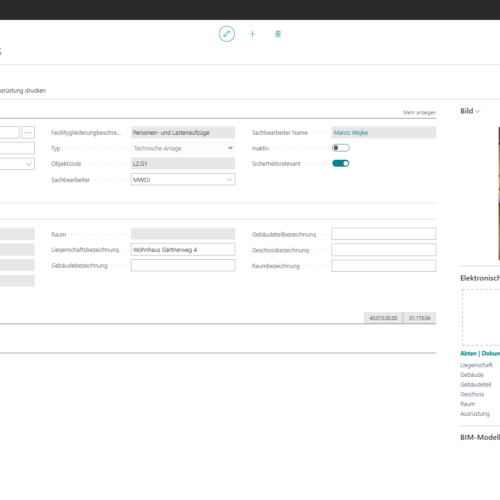Select Gebäudeteil in the documents list
The image size is (500, 500).
click(476, 384)
